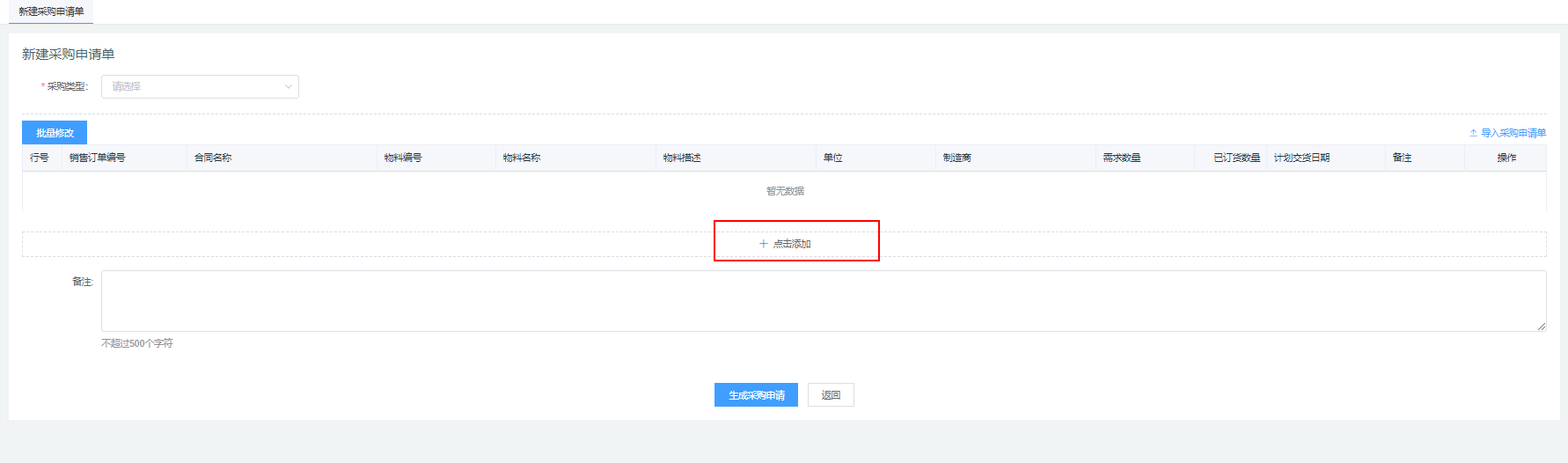Click the plus icon beside 点击添加

click(763, 244)
